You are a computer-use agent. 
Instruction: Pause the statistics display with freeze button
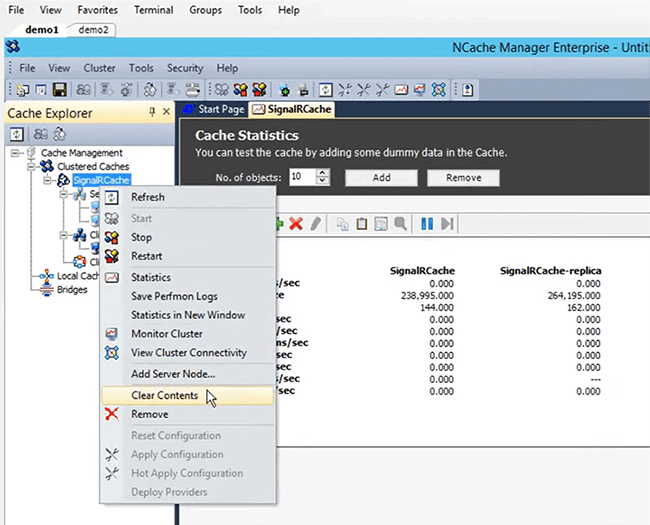tap(427, 224)
